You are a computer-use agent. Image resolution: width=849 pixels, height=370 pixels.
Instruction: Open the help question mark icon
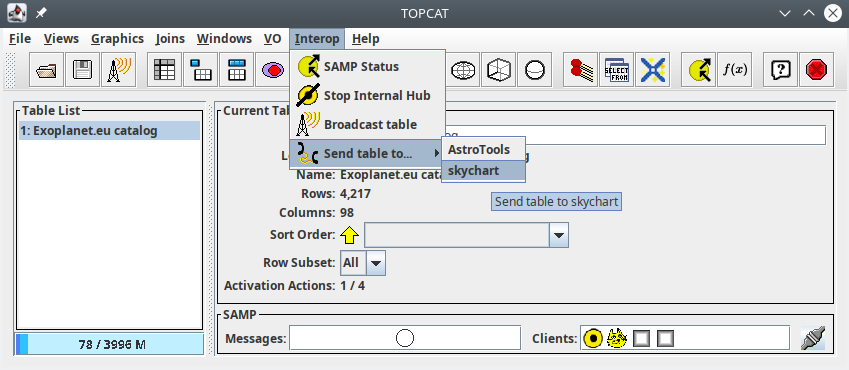(781, 70)
